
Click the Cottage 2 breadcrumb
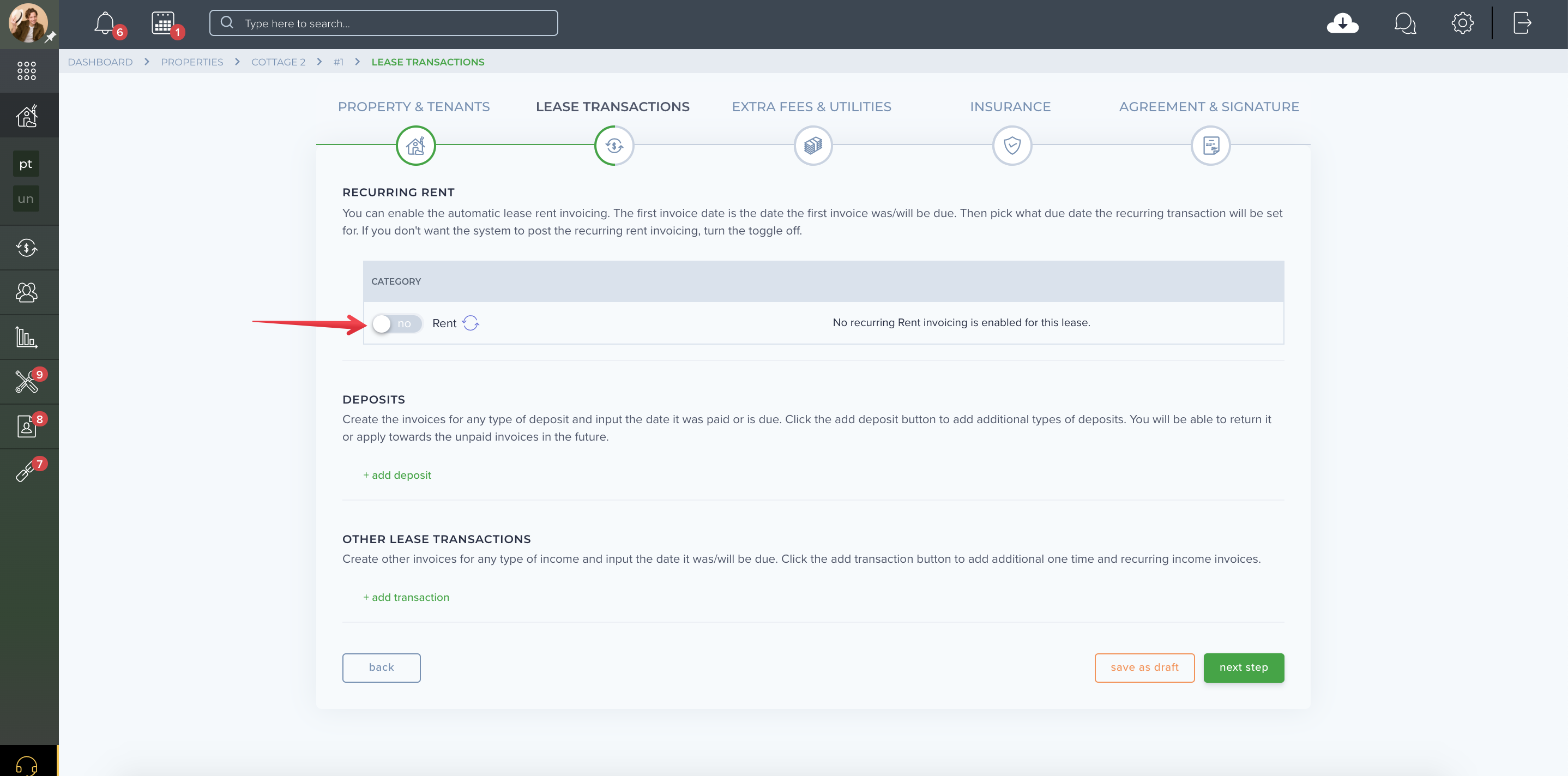pos(278,62)
